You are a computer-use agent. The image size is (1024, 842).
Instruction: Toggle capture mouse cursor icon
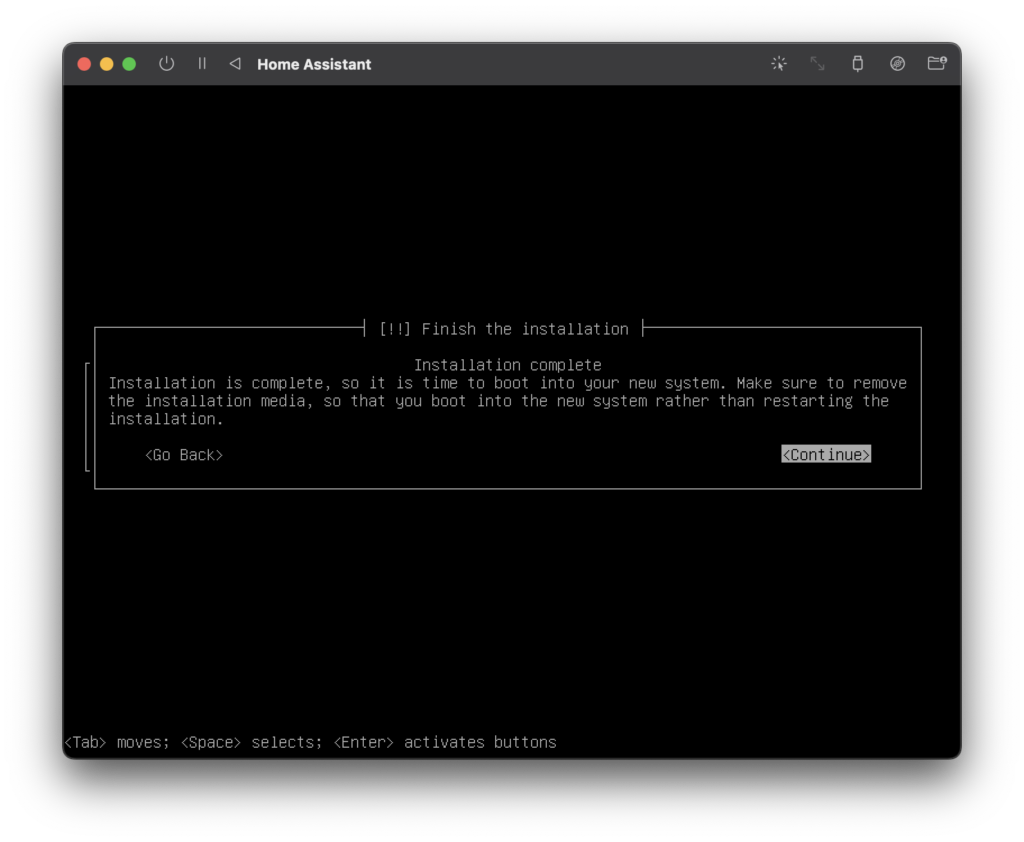[x=778, y=63]
